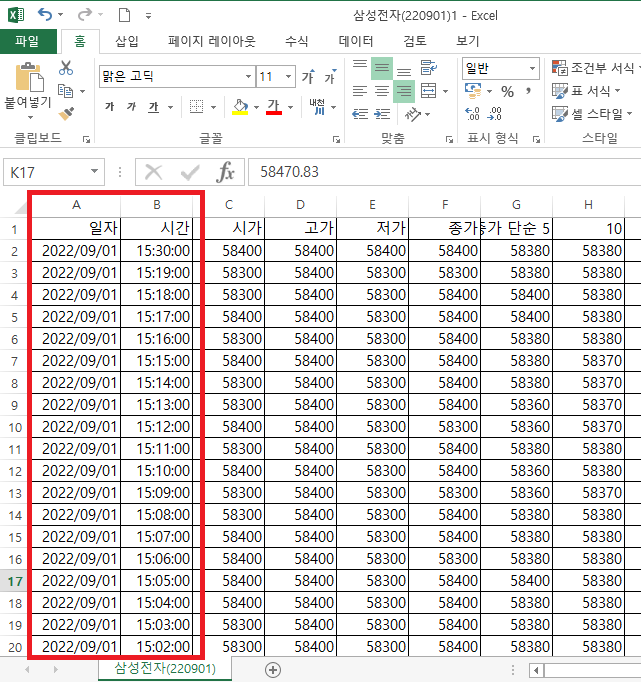This screenshot has width=641, height=682.
Task: Click the Paste clipboard icon
Action: click(29, 77)
